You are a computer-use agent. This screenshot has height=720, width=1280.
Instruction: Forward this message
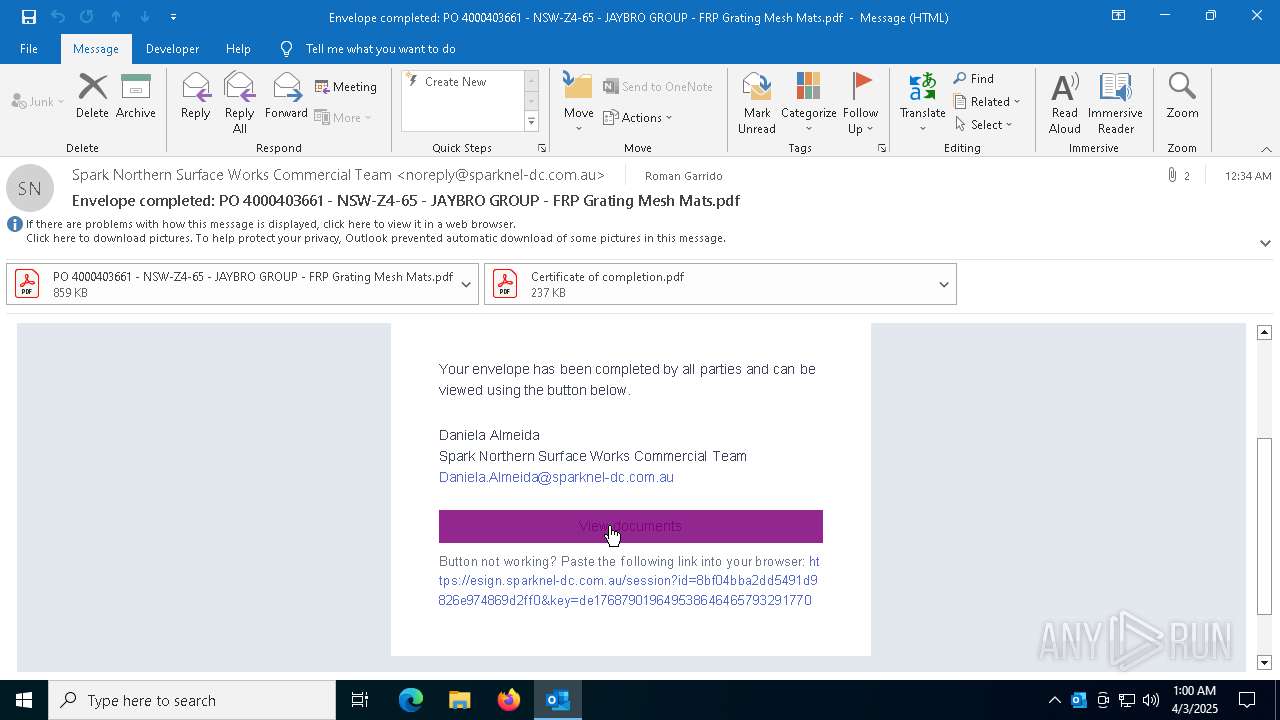point(286,96)
